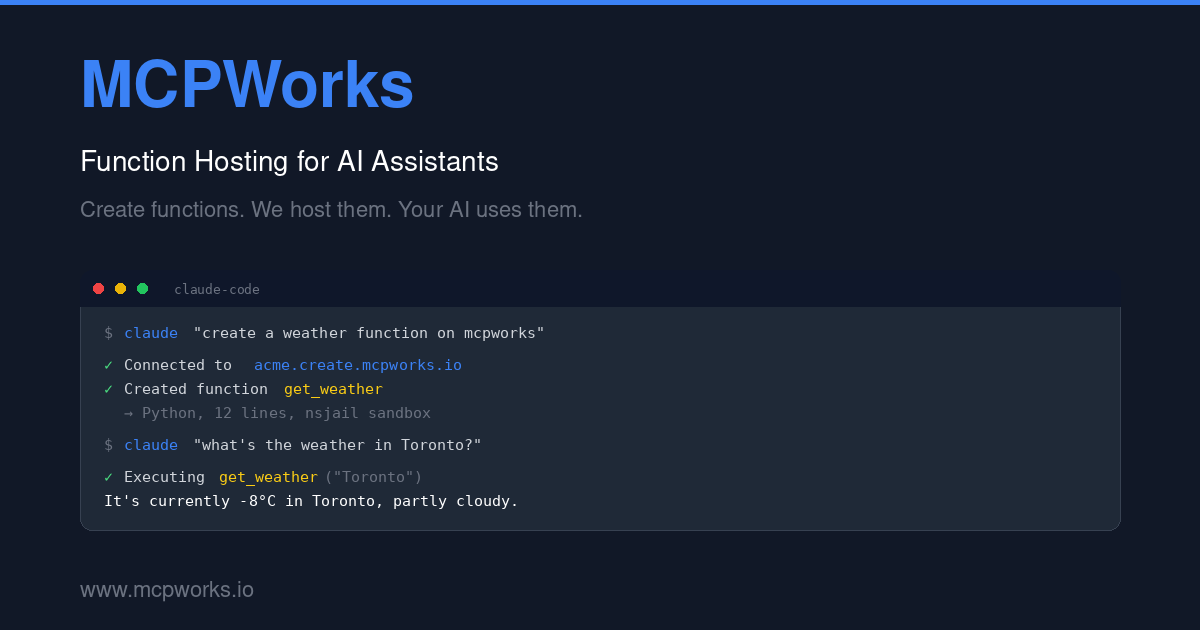Click the get_weather name after 'Created function'
Image resolution: width=1200 pixels, height=630 pixels.
tap(333, 389)
